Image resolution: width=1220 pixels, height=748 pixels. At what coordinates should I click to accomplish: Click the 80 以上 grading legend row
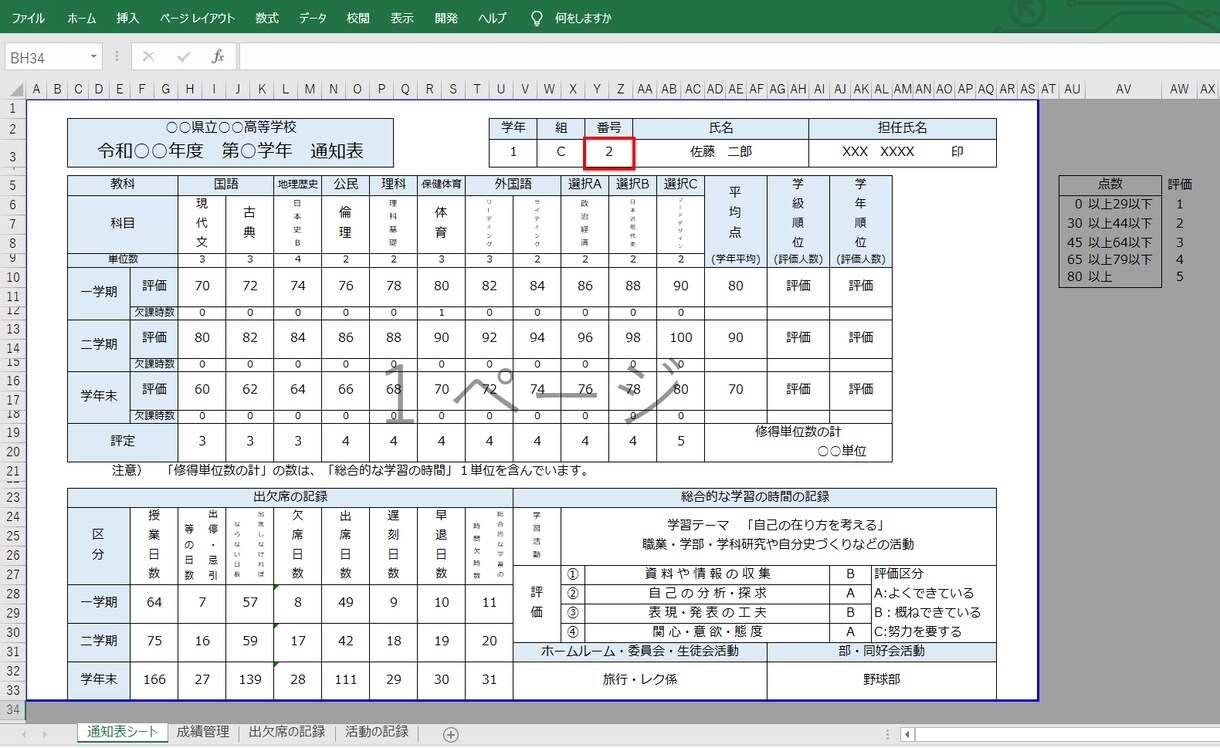click(1110, 277)
